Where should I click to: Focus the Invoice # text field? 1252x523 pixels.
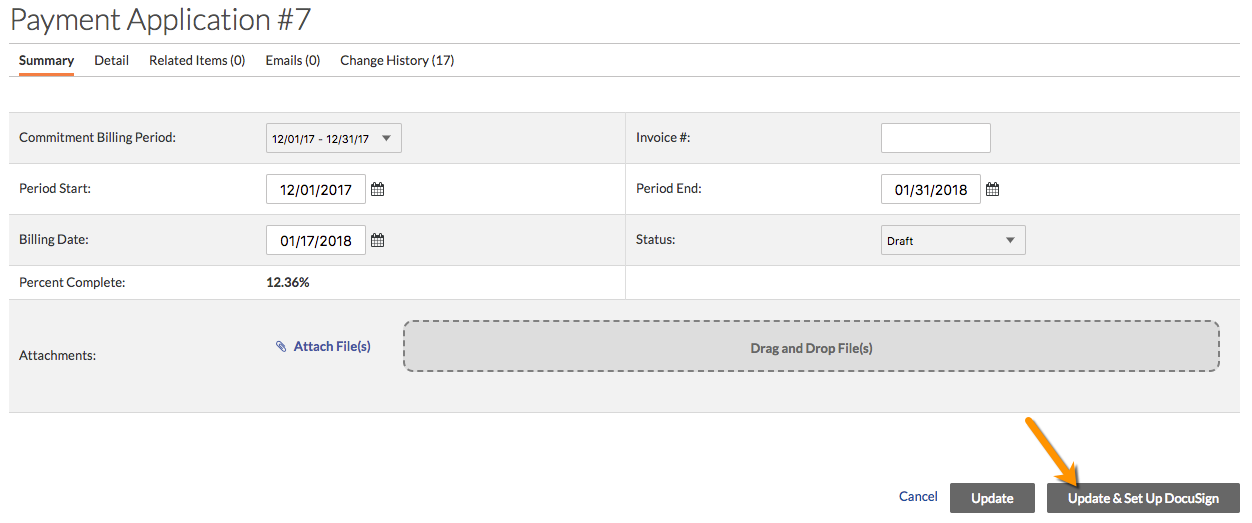935,138
